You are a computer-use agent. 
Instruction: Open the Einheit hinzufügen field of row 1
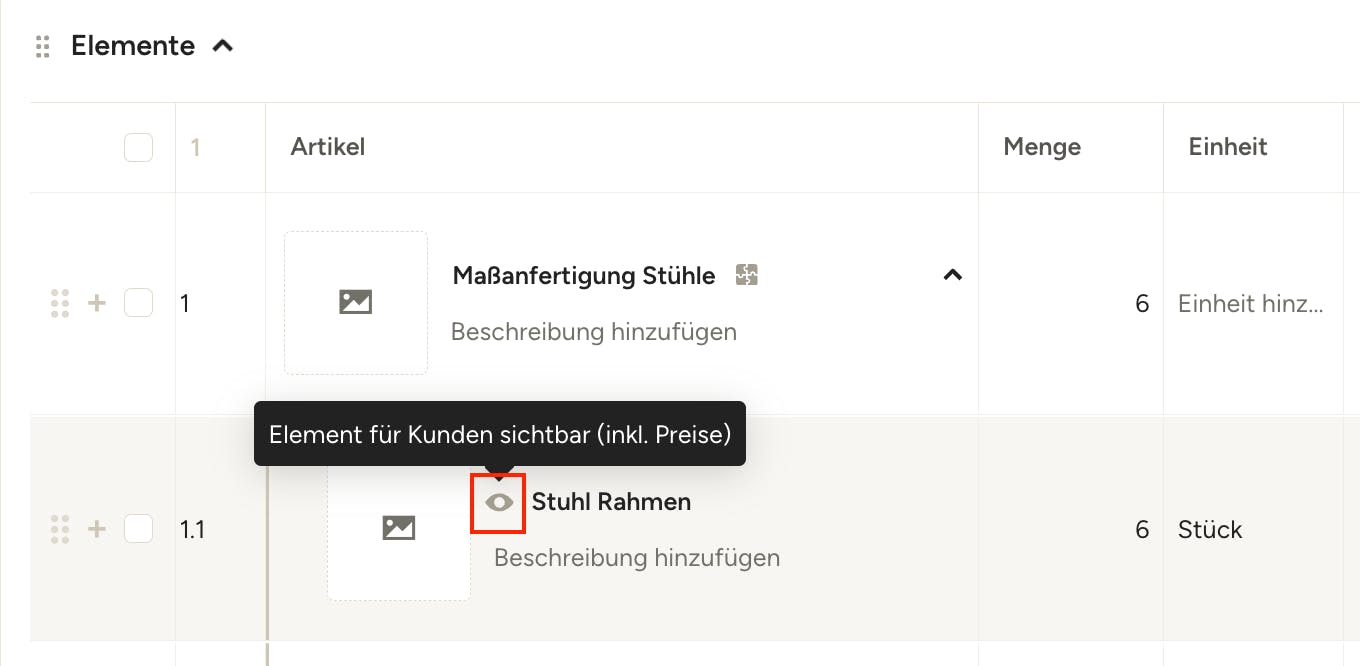point(1252,304)
